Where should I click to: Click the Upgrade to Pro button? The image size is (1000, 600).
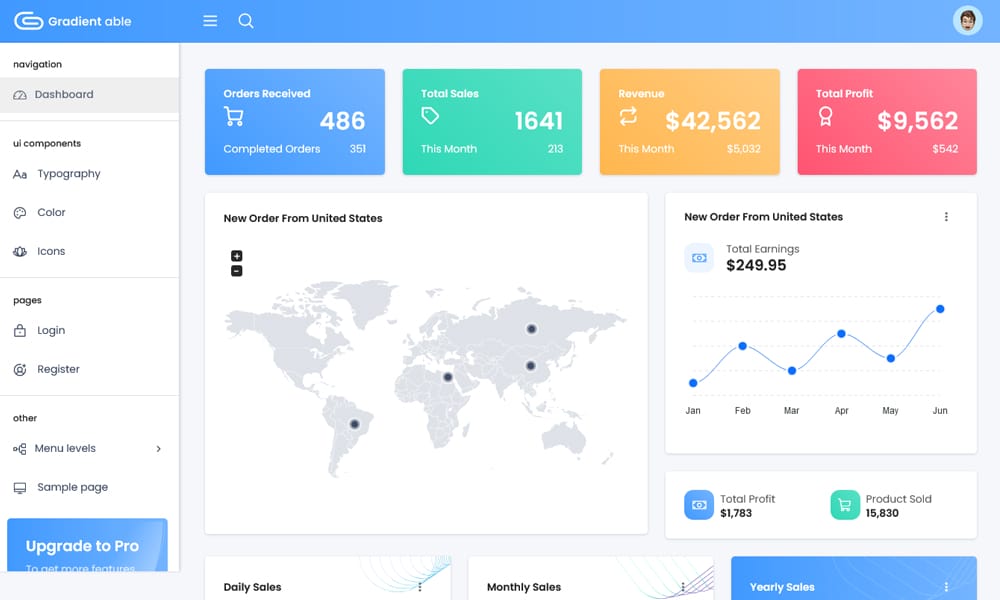[87, 545]
